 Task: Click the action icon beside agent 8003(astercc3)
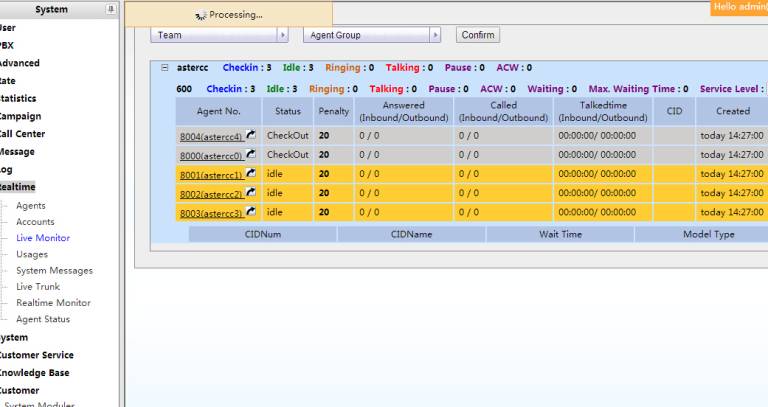pos(251,212)
